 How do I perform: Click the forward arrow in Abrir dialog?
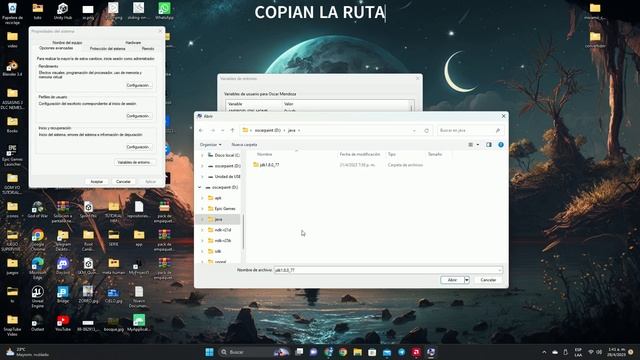click(x=212, y=130)
